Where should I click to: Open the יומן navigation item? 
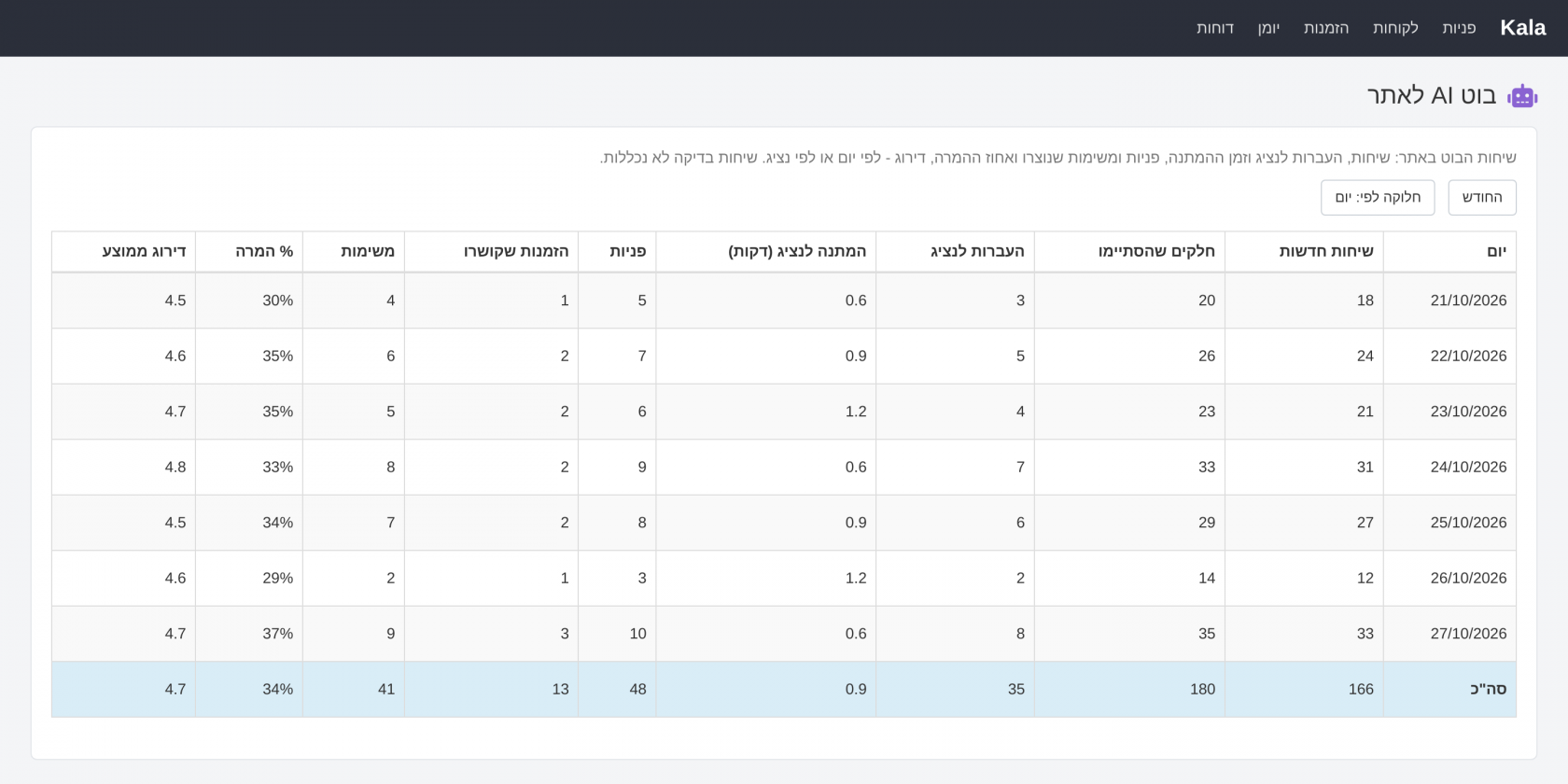1268,28
